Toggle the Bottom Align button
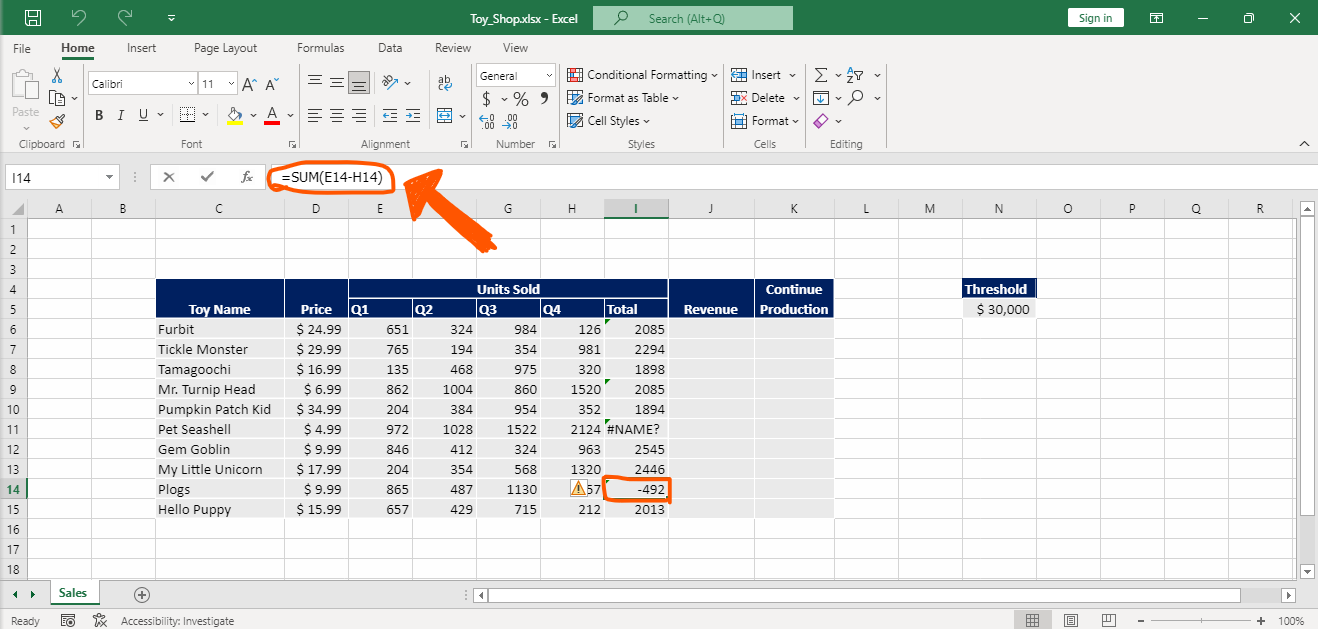 coord(359,82)
